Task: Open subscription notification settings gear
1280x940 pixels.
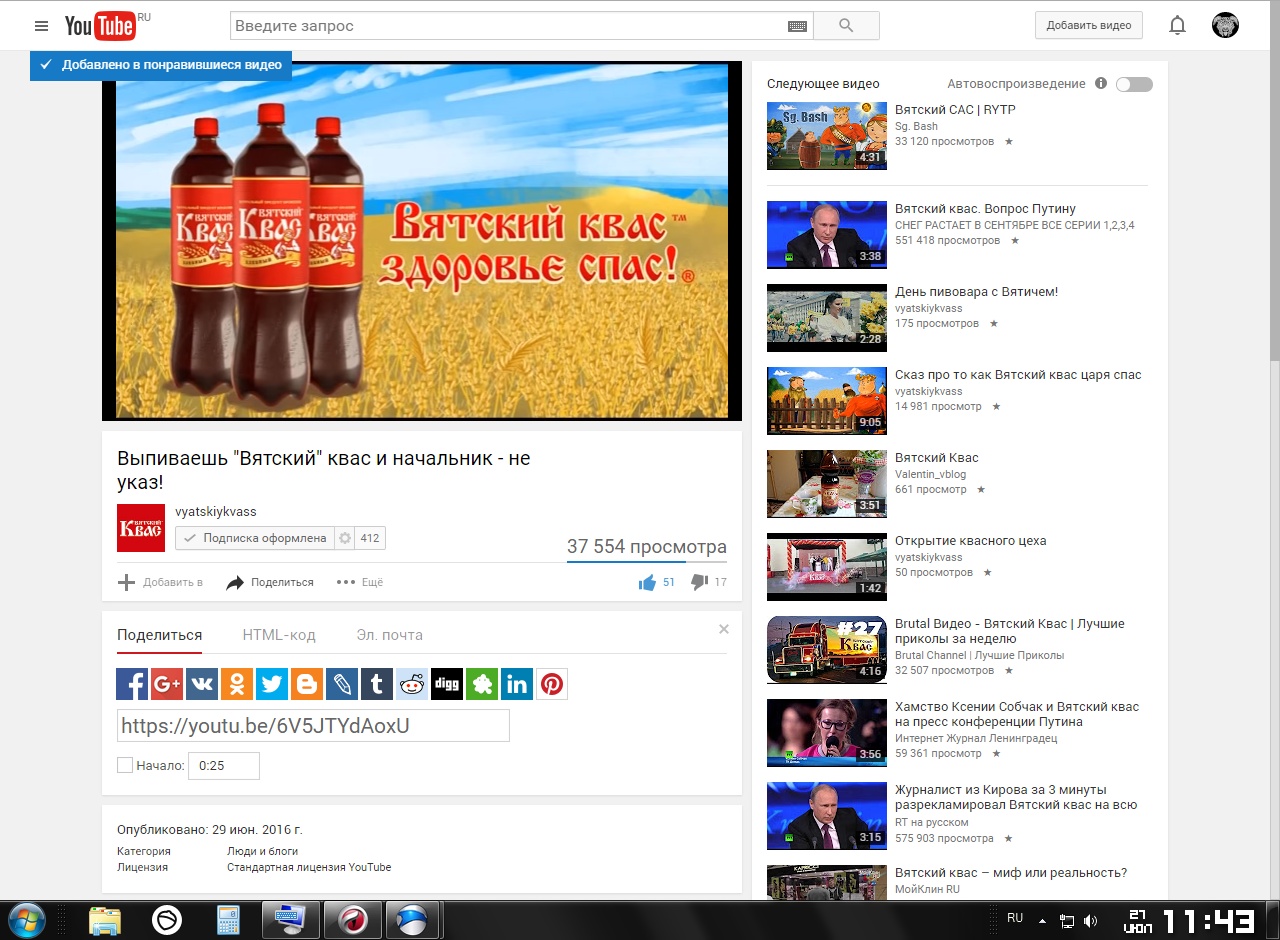Action: [x=345, y=538]
